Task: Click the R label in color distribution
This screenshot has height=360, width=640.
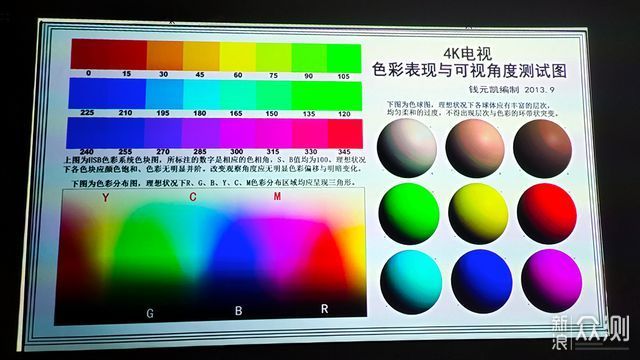Action: pos(324,309)
